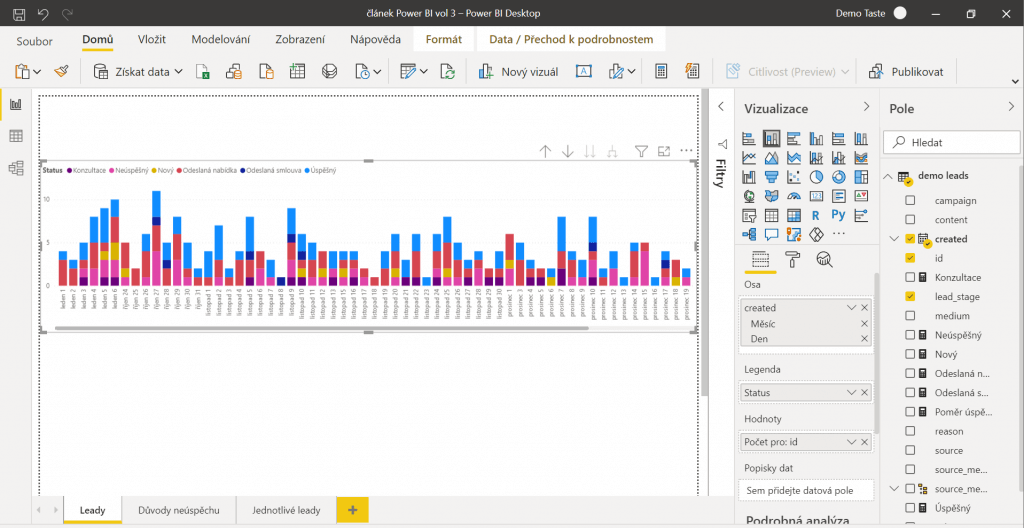Image resolution: width=1024 pixels, height=528 pixels.
Task: Uncheck the lead_stage field checkbox
Action: [x=910, y=297]
